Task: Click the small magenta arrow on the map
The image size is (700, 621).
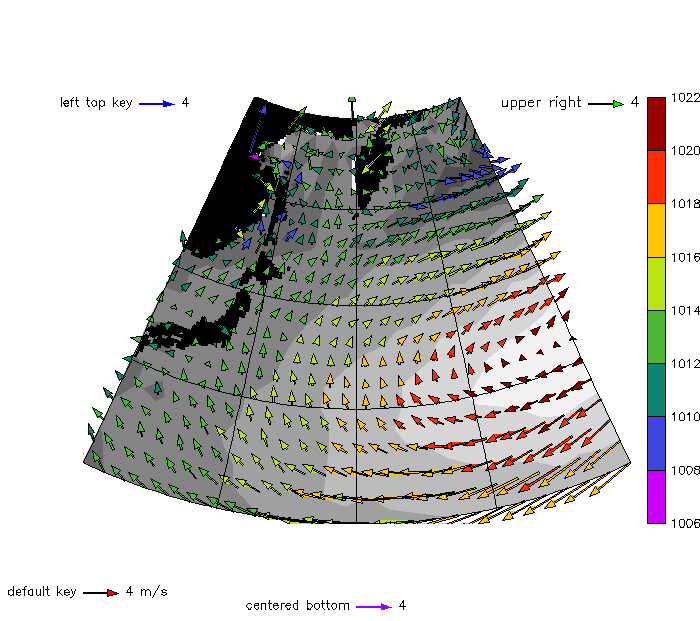Action: 254,156
